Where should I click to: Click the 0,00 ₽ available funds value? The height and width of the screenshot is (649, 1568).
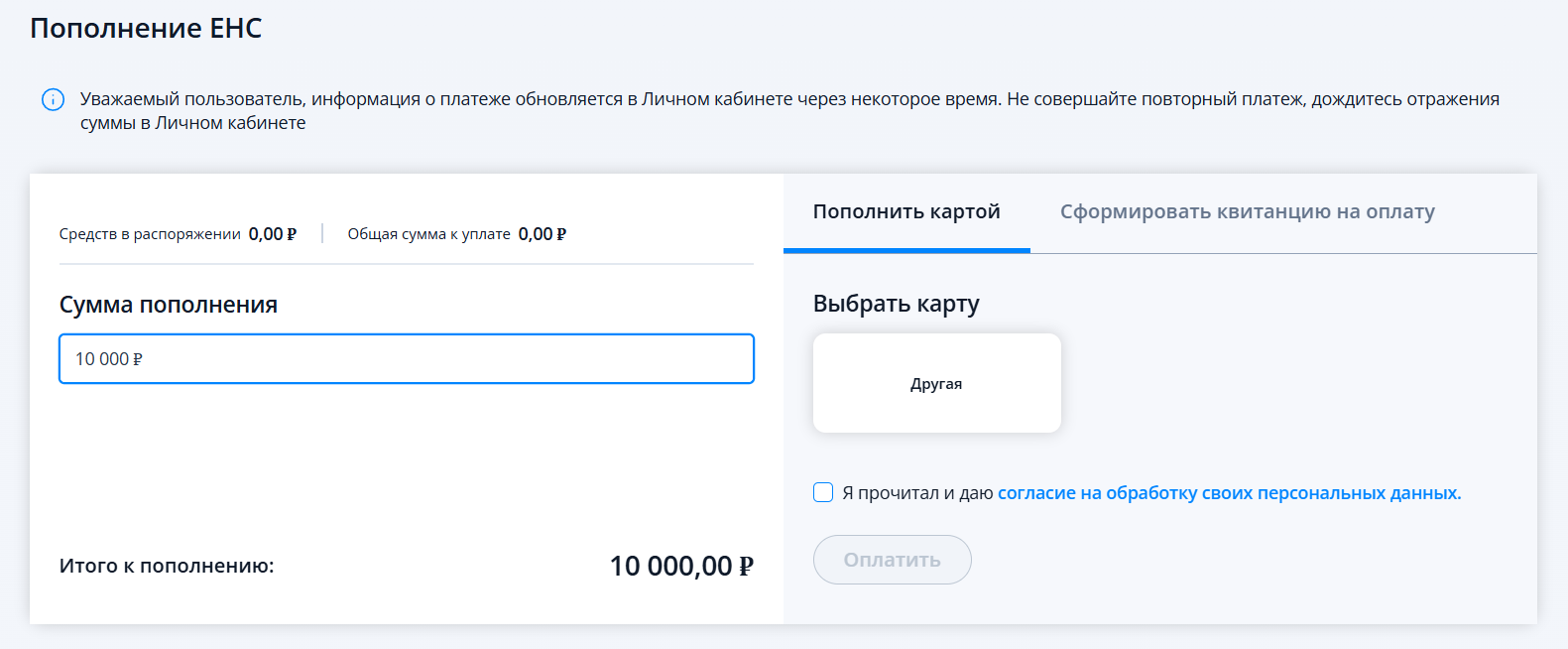coord(272,234)
